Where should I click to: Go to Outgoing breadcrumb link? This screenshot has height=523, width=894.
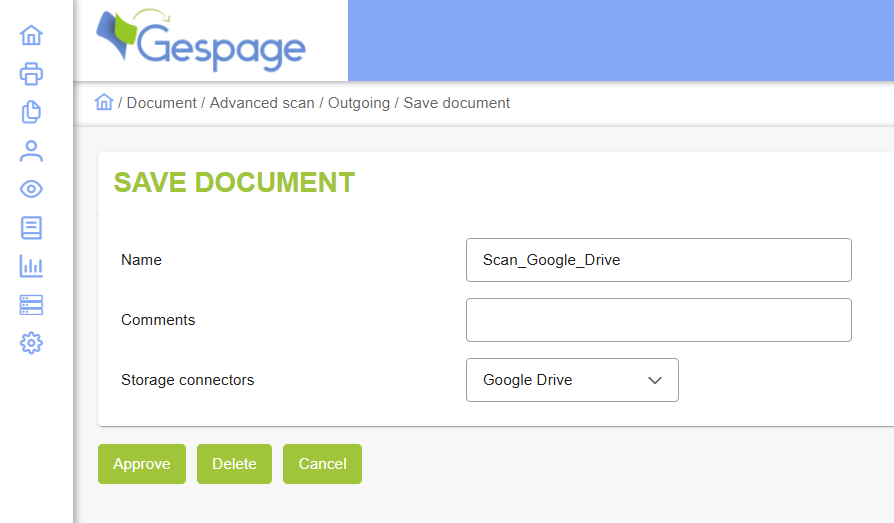pyautogui.click(x=359, y=103)
